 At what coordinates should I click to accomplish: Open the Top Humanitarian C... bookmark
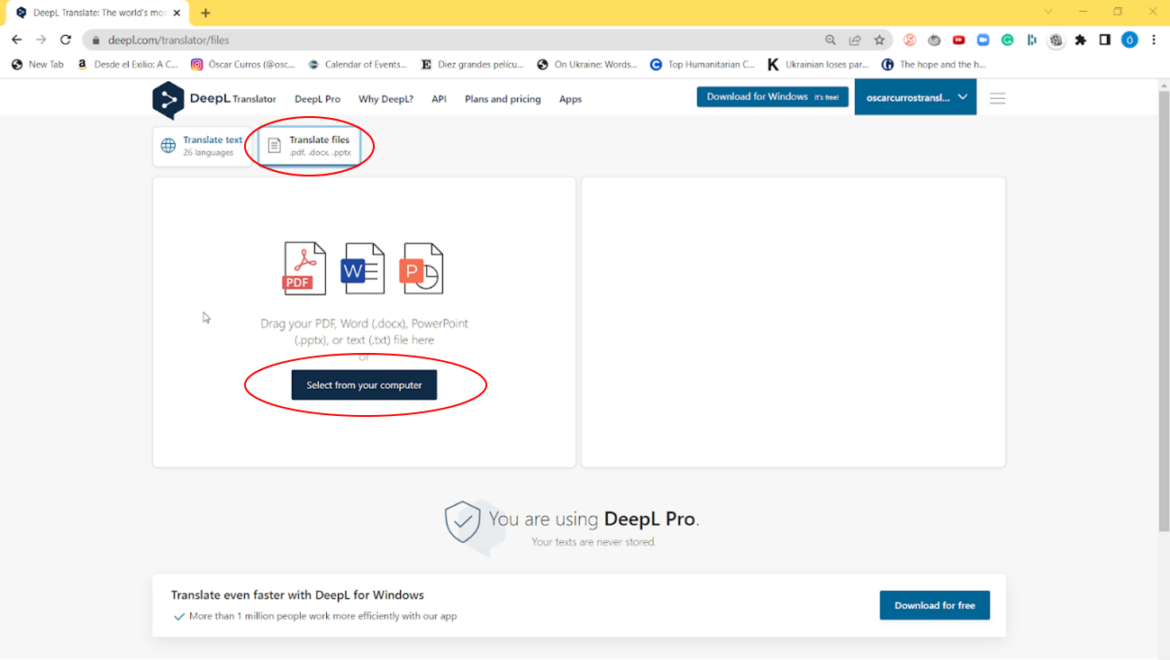click(703, 64)
